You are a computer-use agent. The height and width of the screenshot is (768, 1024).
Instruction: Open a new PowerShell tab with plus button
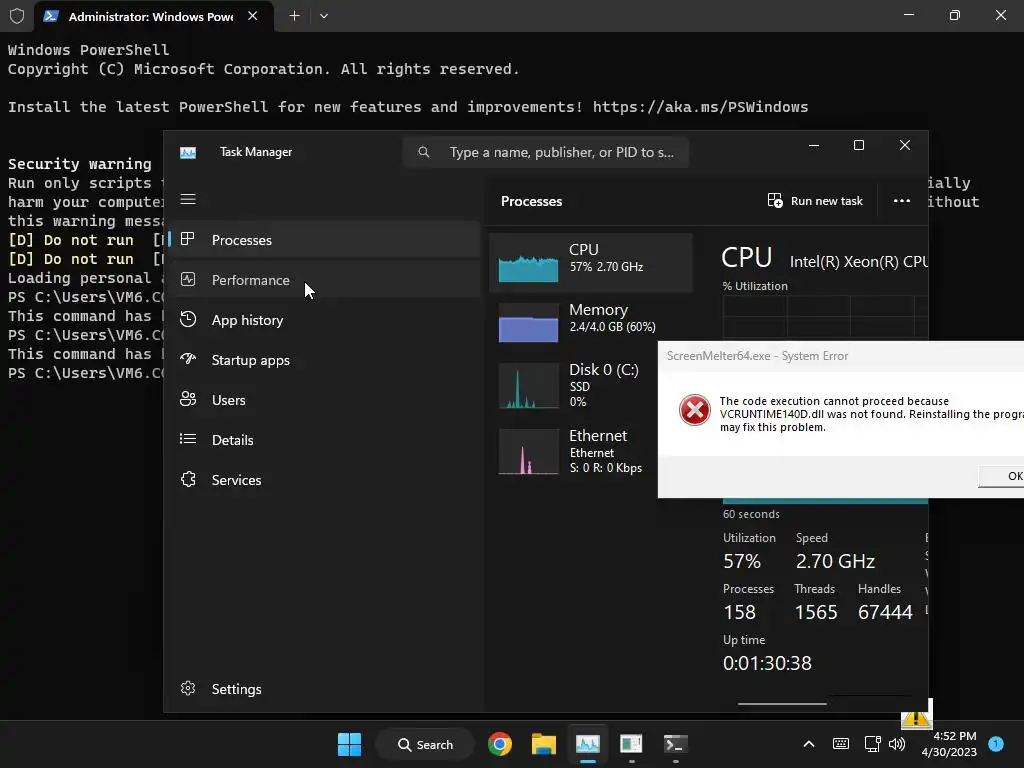pos(295,16)
